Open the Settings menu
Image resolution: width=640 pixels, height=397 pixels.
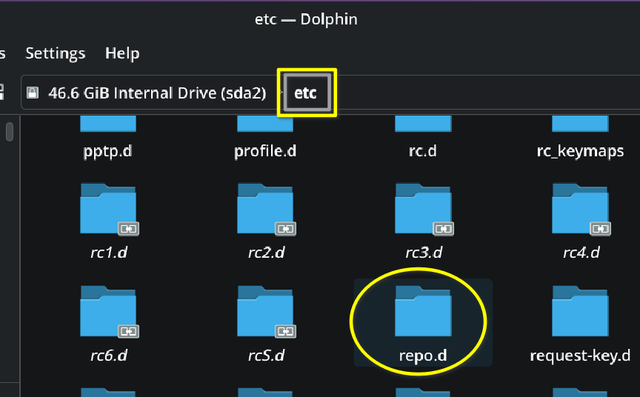point(56,53)
